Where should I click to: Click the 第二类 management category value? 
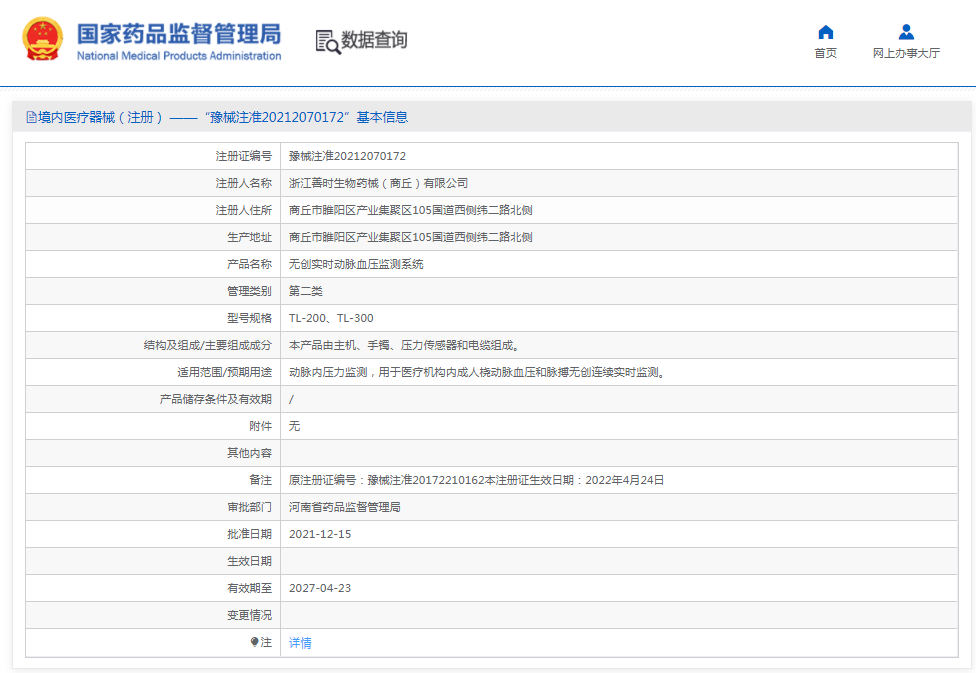click(306, 291)
